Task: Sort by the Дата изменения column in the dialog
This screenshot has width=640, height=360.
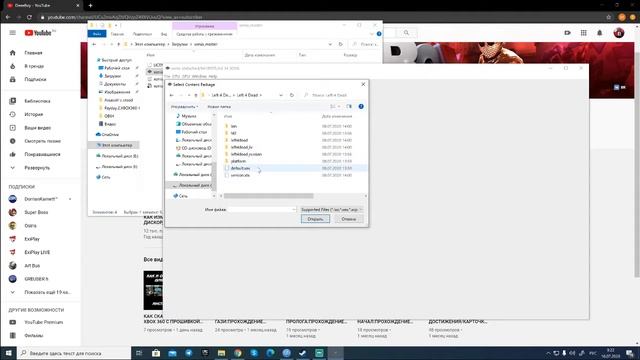Action: (x=337, y=116)
